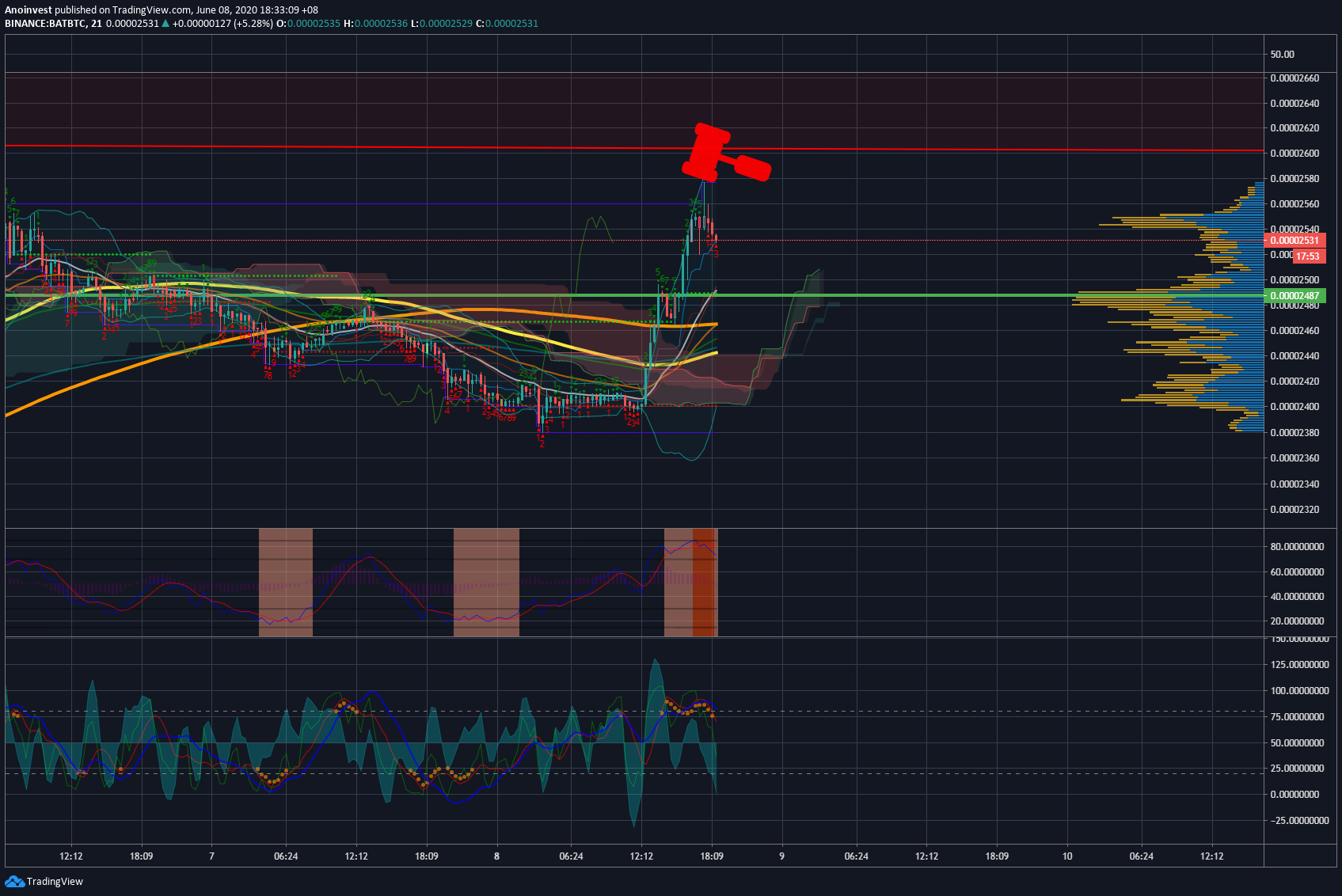Click the TradingView cloud logo icon

(14, 881)
